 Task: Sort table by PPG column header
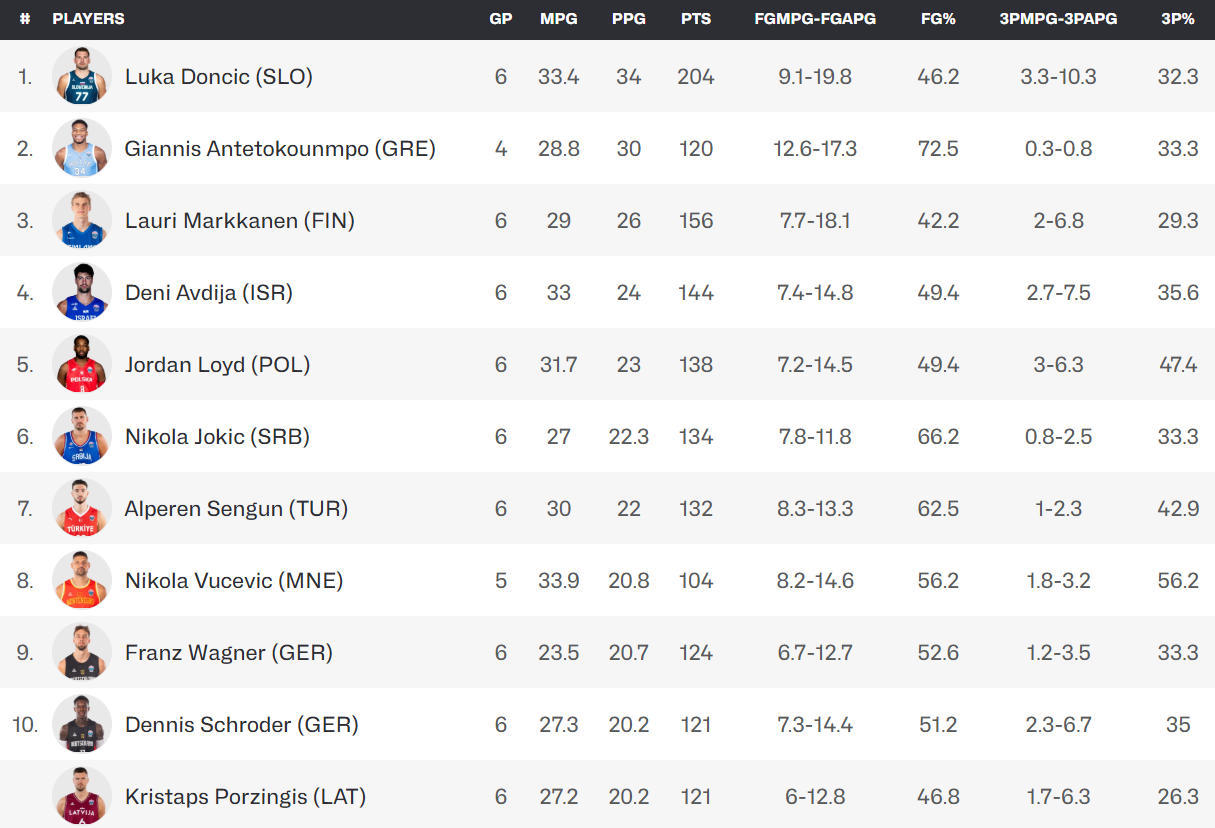(x=629, y=19)
